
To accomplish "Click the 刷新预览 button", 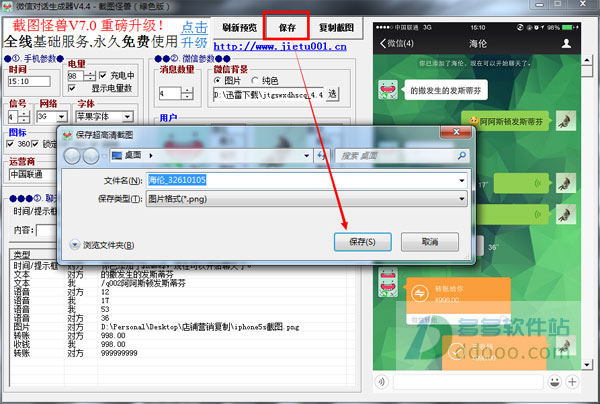I will 240,28.
